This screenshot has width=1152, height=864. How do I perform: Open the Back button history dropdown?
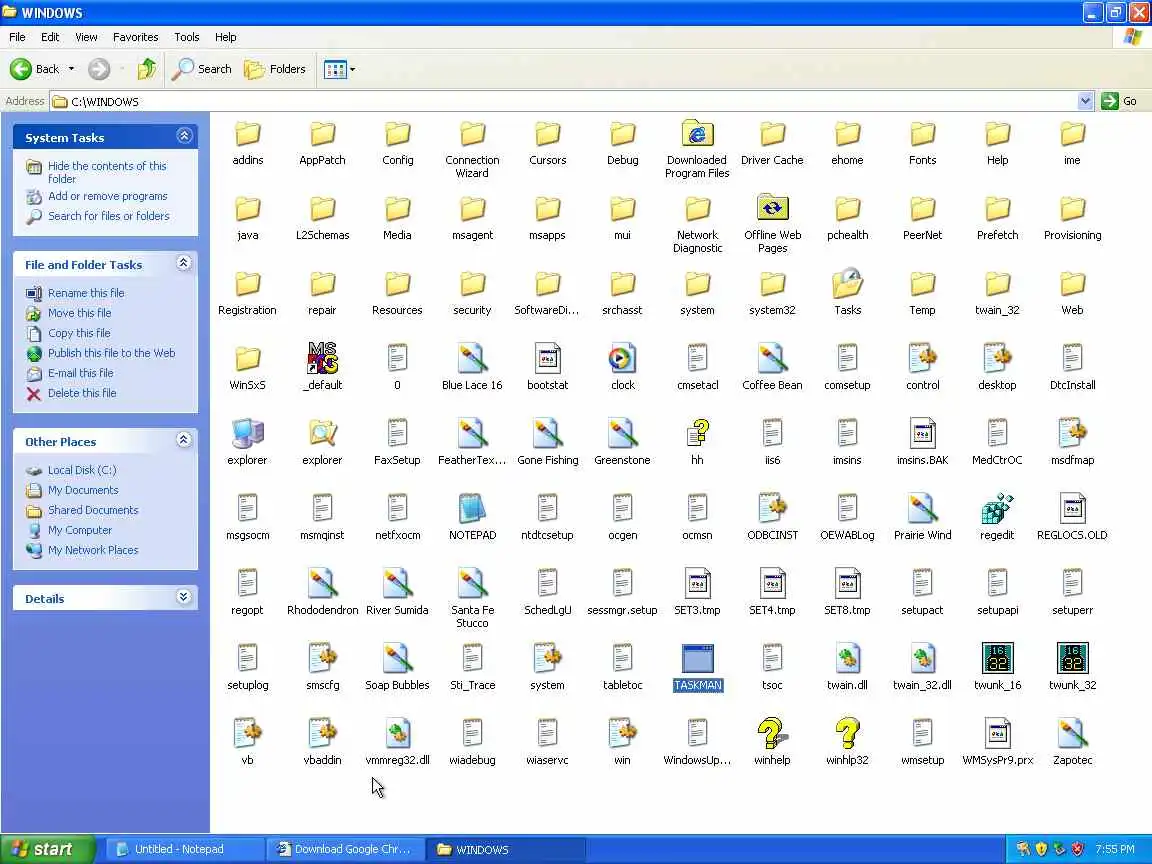[71, 69]
